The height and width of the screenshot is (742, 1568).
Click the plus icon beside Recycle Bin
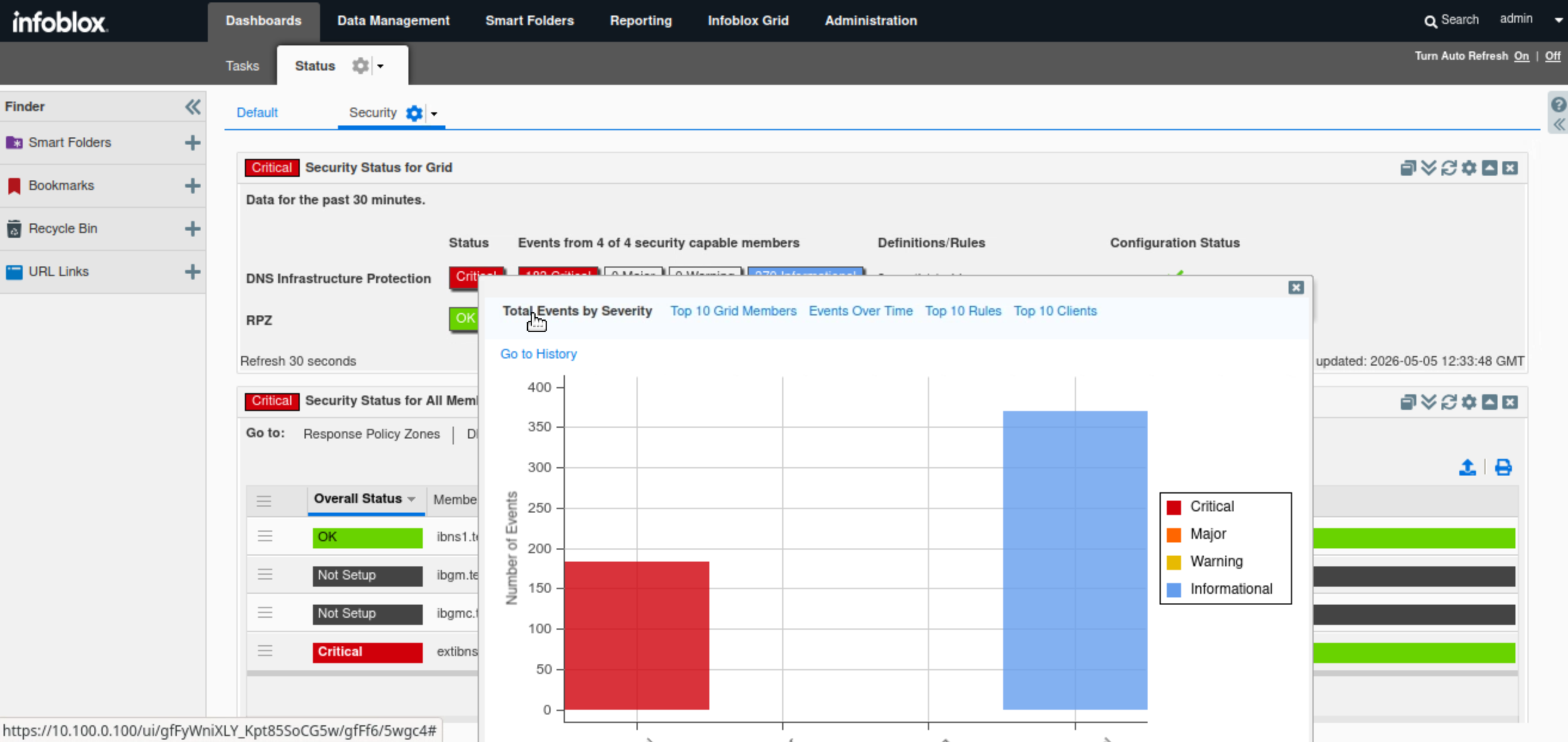[x=192, y=228]
